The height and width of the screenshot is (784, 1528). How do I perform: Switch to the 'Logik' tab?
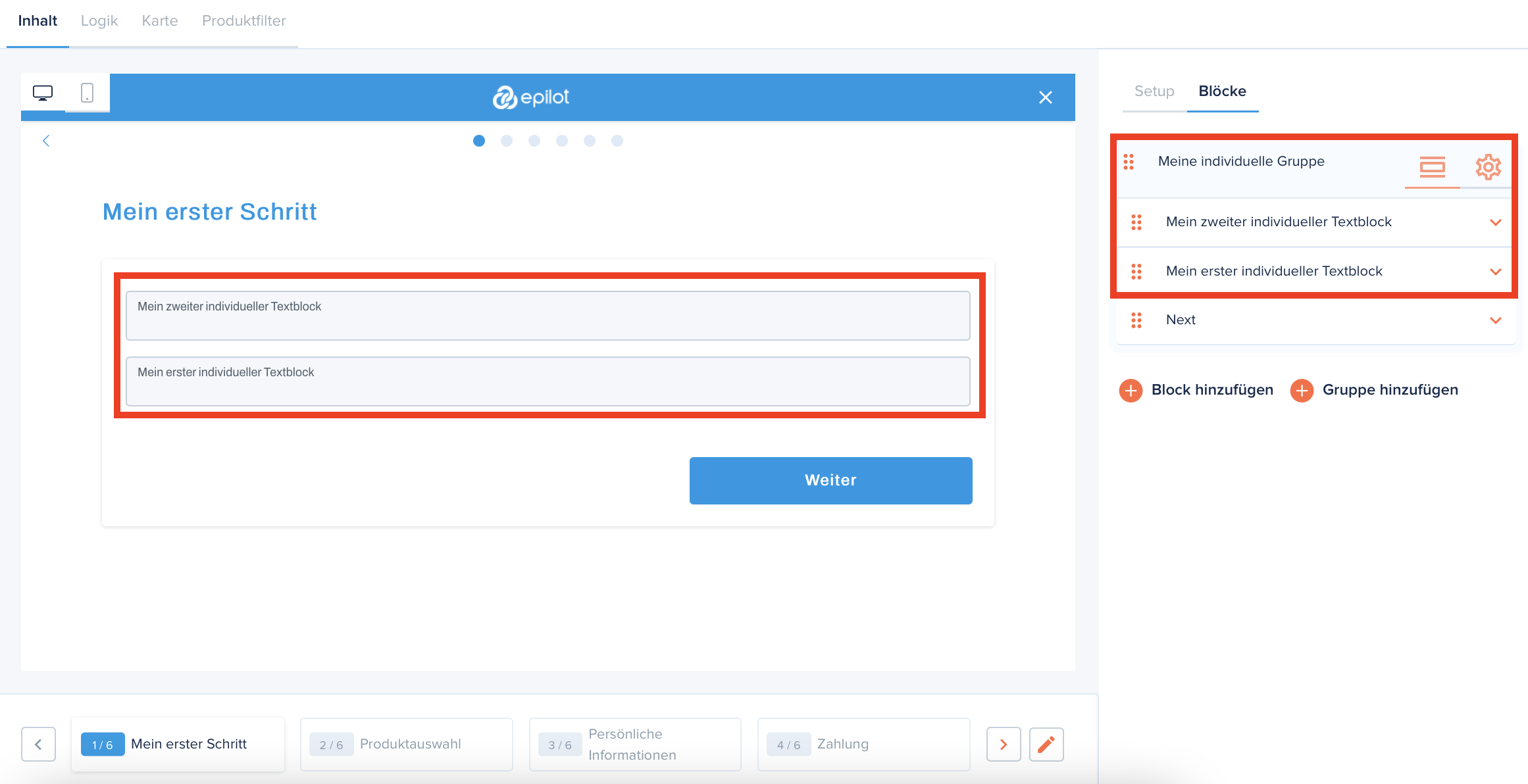[100, 20]
